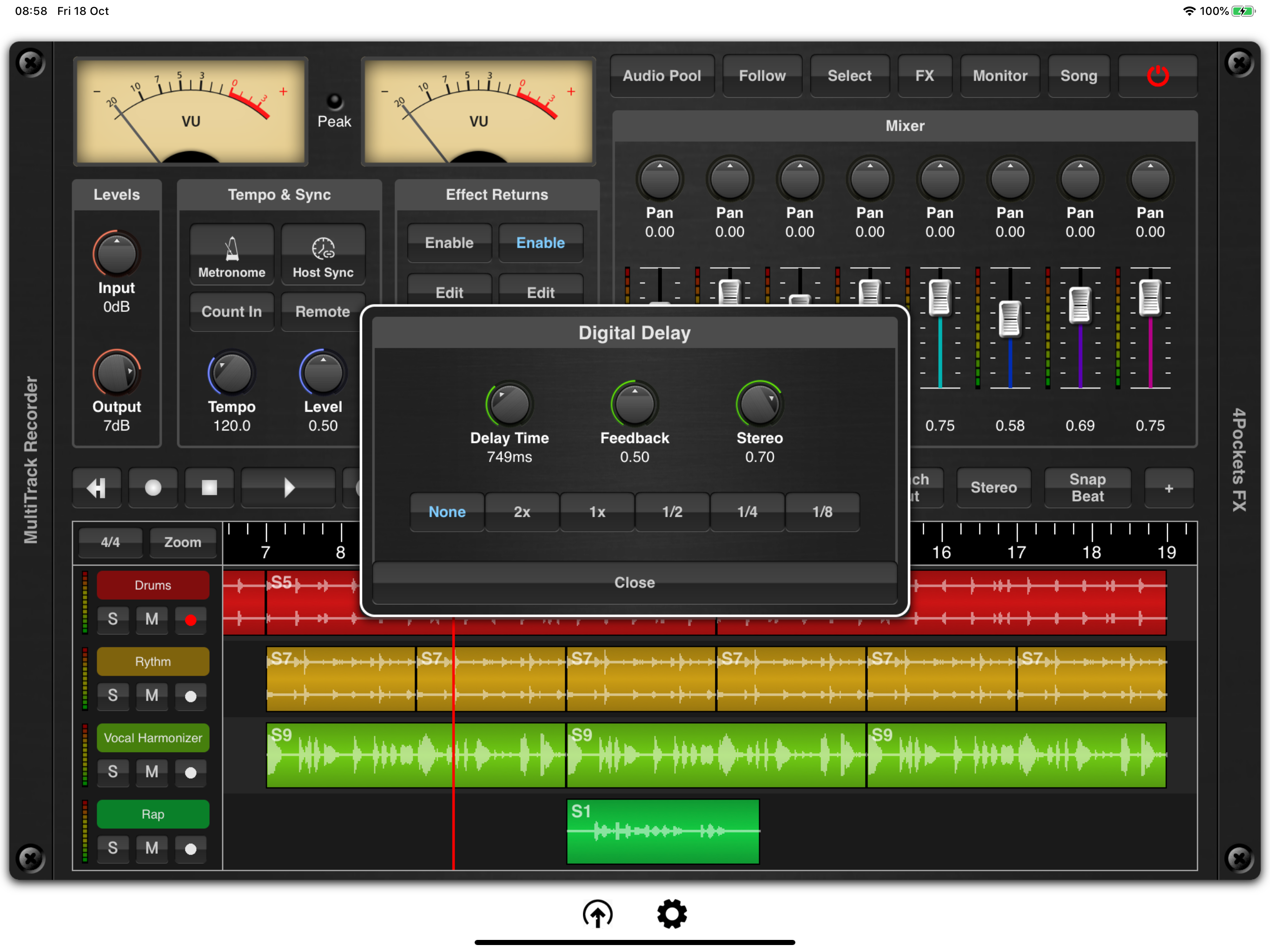The width and height of the screenshot is (1270, 952).
Task: Toggle record arm on Drums track
Action: click(191, 620)
